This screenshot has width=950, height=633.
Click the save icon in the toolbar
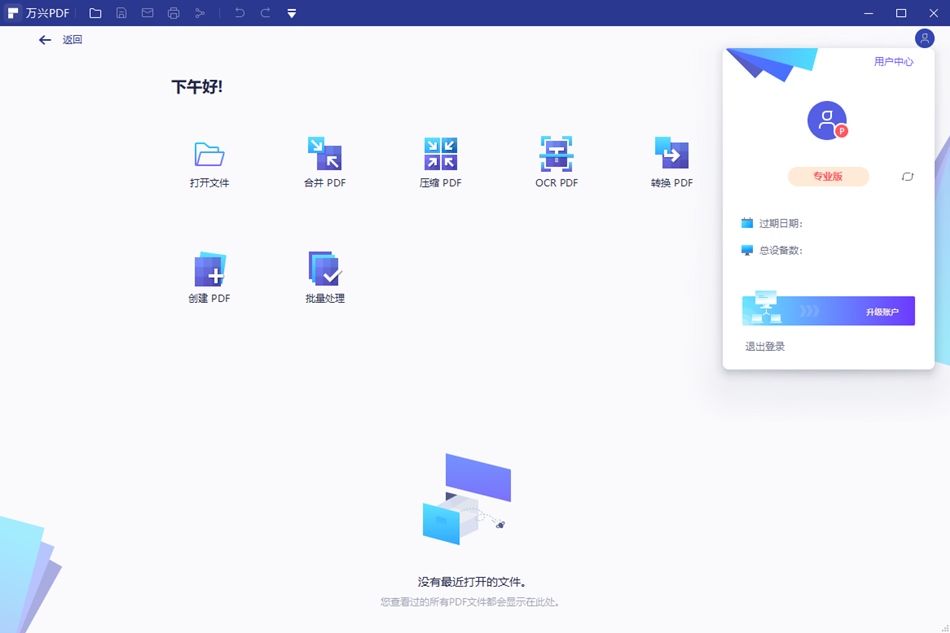[x=122, y=13]
